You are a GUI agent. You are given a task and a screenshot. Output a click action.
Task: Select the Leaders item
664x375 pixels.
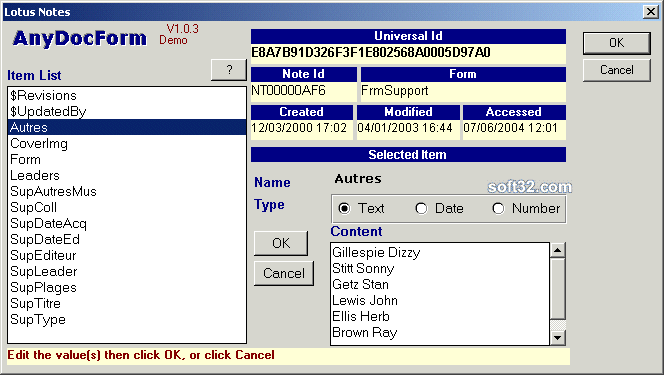coord(127,175)
